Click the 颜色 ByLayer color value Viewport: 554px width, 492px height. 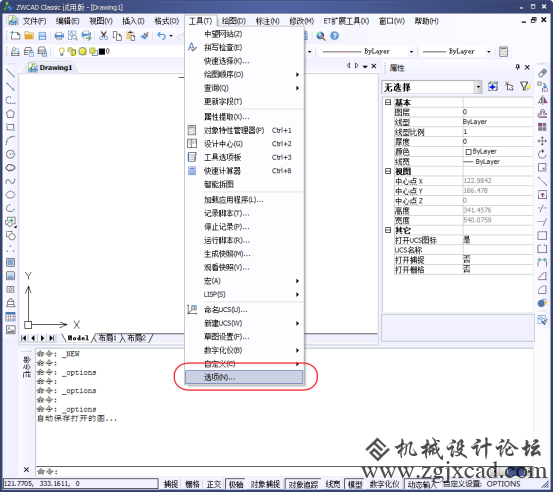(497, 152)
